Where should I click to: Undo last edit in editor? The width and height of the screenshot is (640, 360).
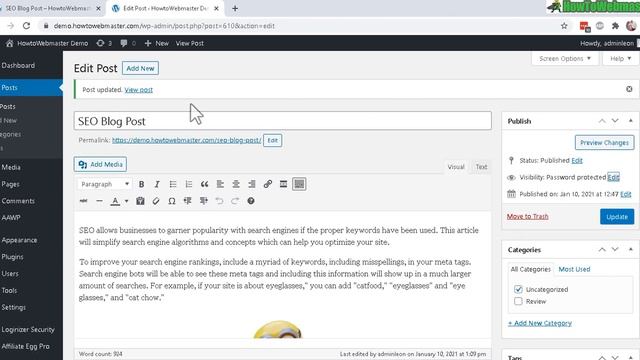(x=219, y=201)
